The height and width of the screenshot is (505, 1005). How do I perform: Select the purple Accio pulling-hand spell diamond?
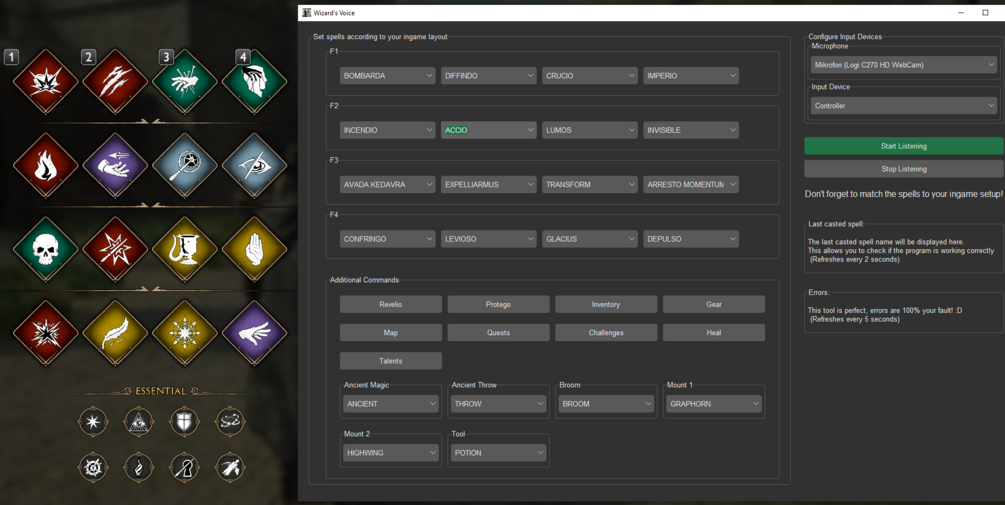click(115, 165)
